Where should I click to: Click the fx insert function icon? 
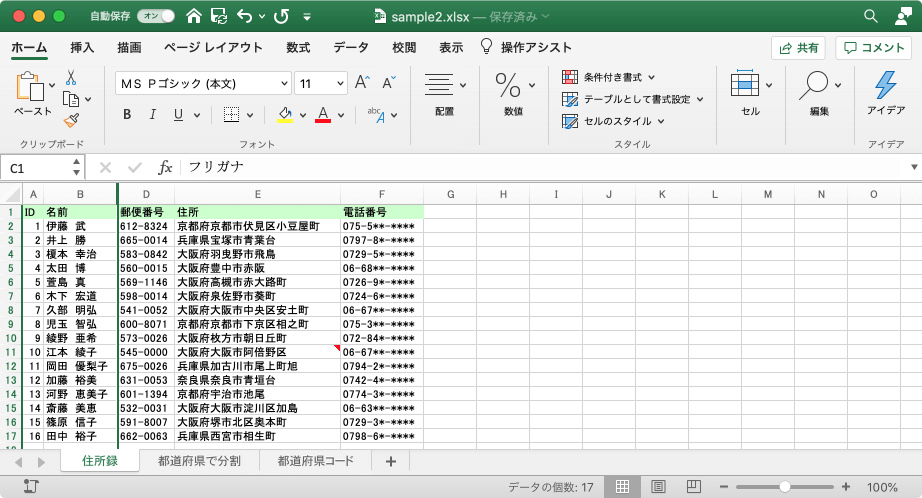click(x=165, y=168)
